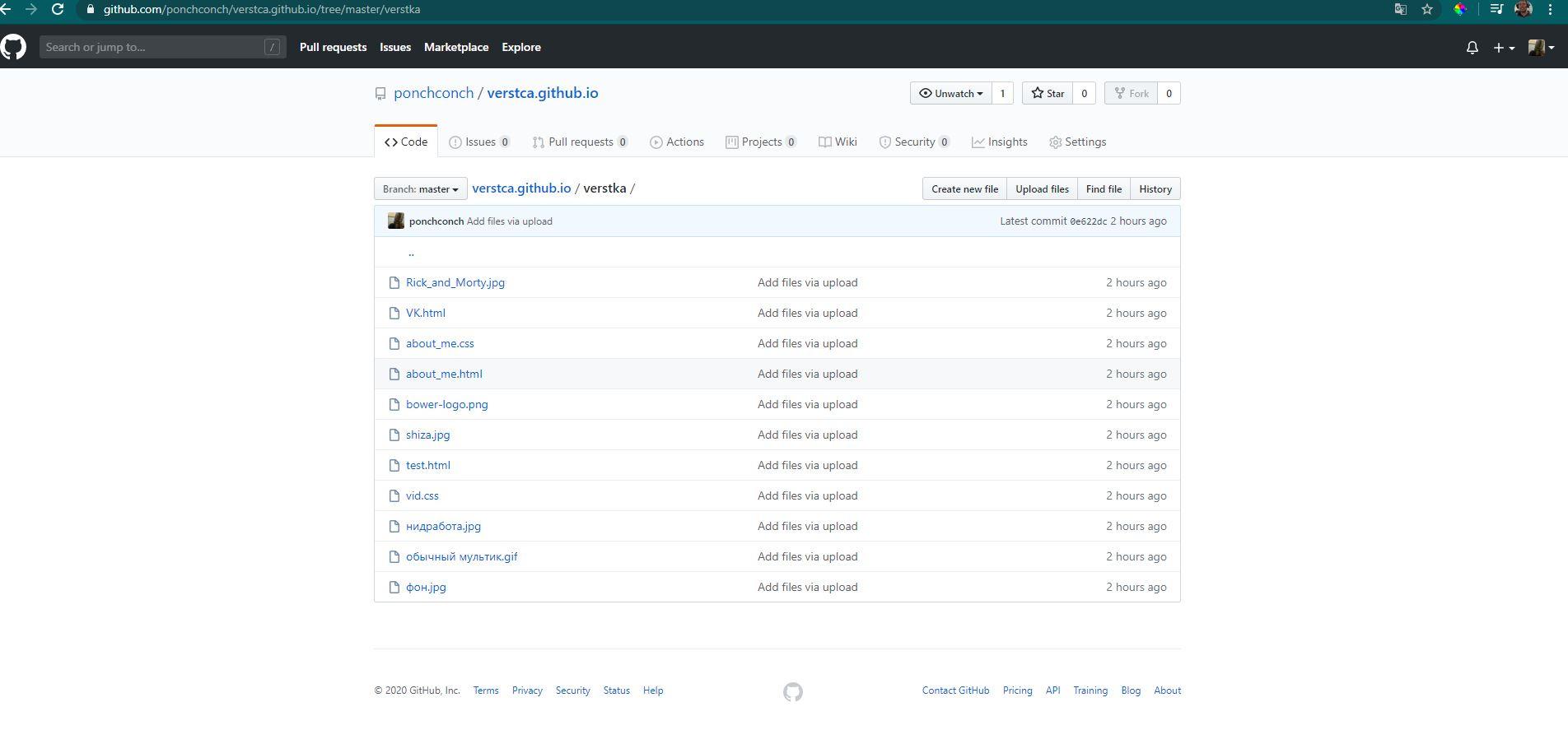Open Marketplace in top navigation

click(456, 47)
